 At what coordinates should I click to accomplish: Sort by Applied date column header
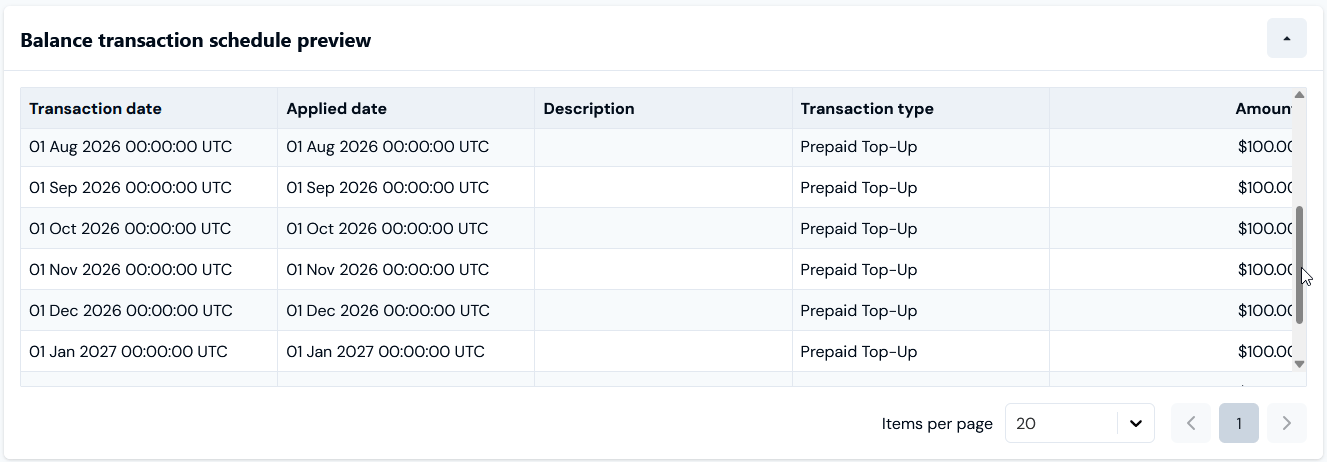pyautogui.click(x=406, y=108)
